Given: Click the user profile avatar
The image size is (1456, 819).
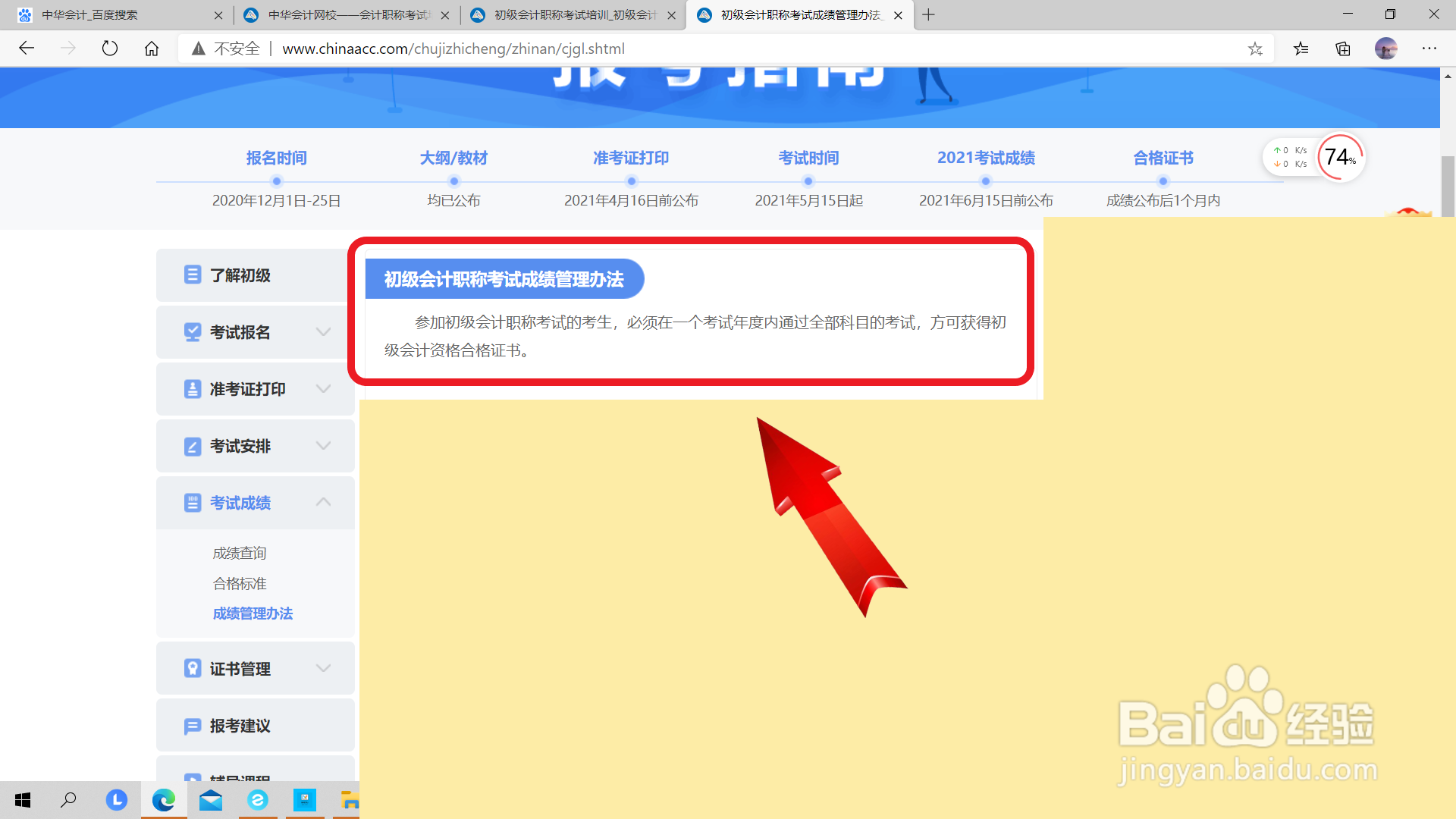Looking at the screenshot, I should click(x=1385, y=49).
